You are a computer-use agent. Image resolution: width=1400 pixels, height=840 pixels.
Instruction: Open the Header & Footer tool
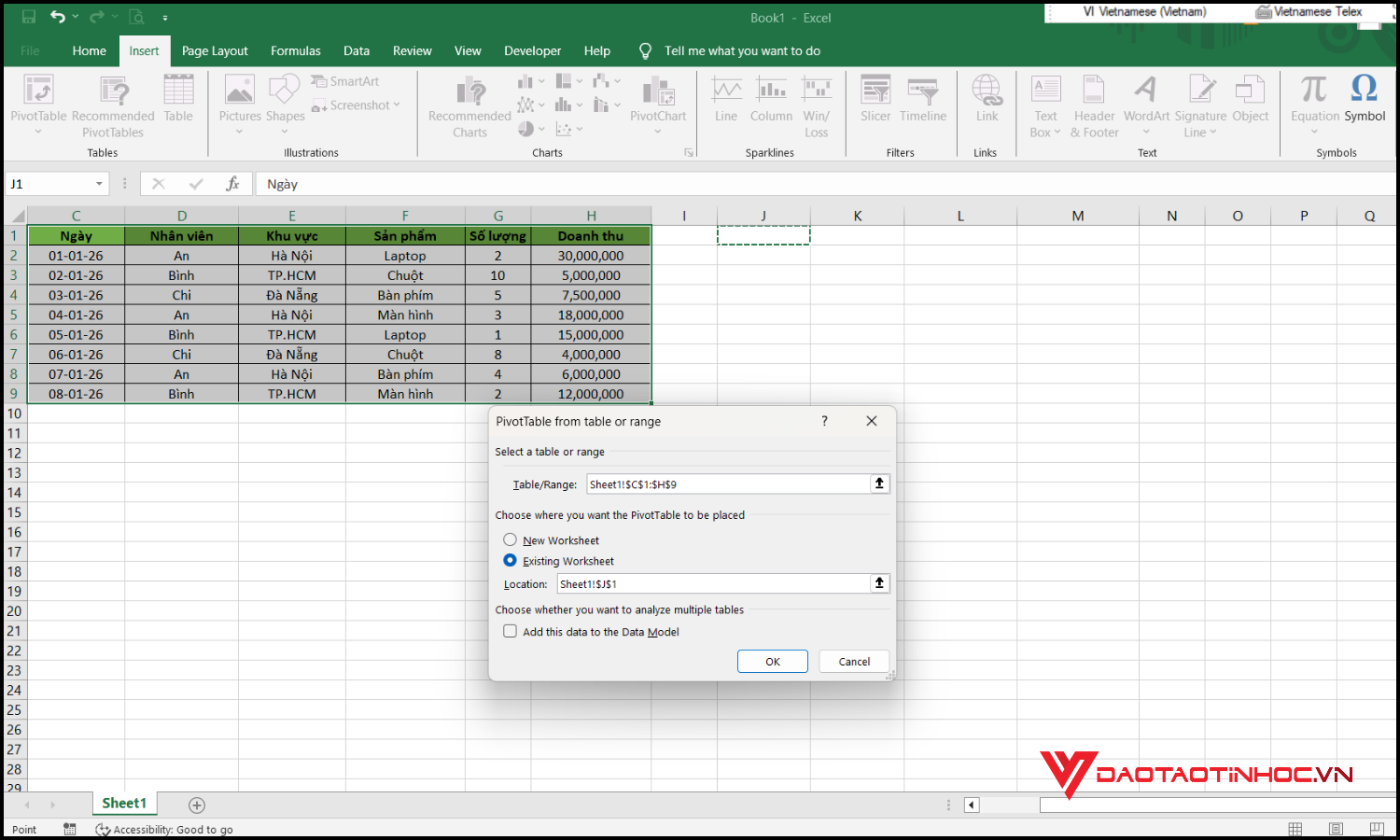[x=1093, y=105]
